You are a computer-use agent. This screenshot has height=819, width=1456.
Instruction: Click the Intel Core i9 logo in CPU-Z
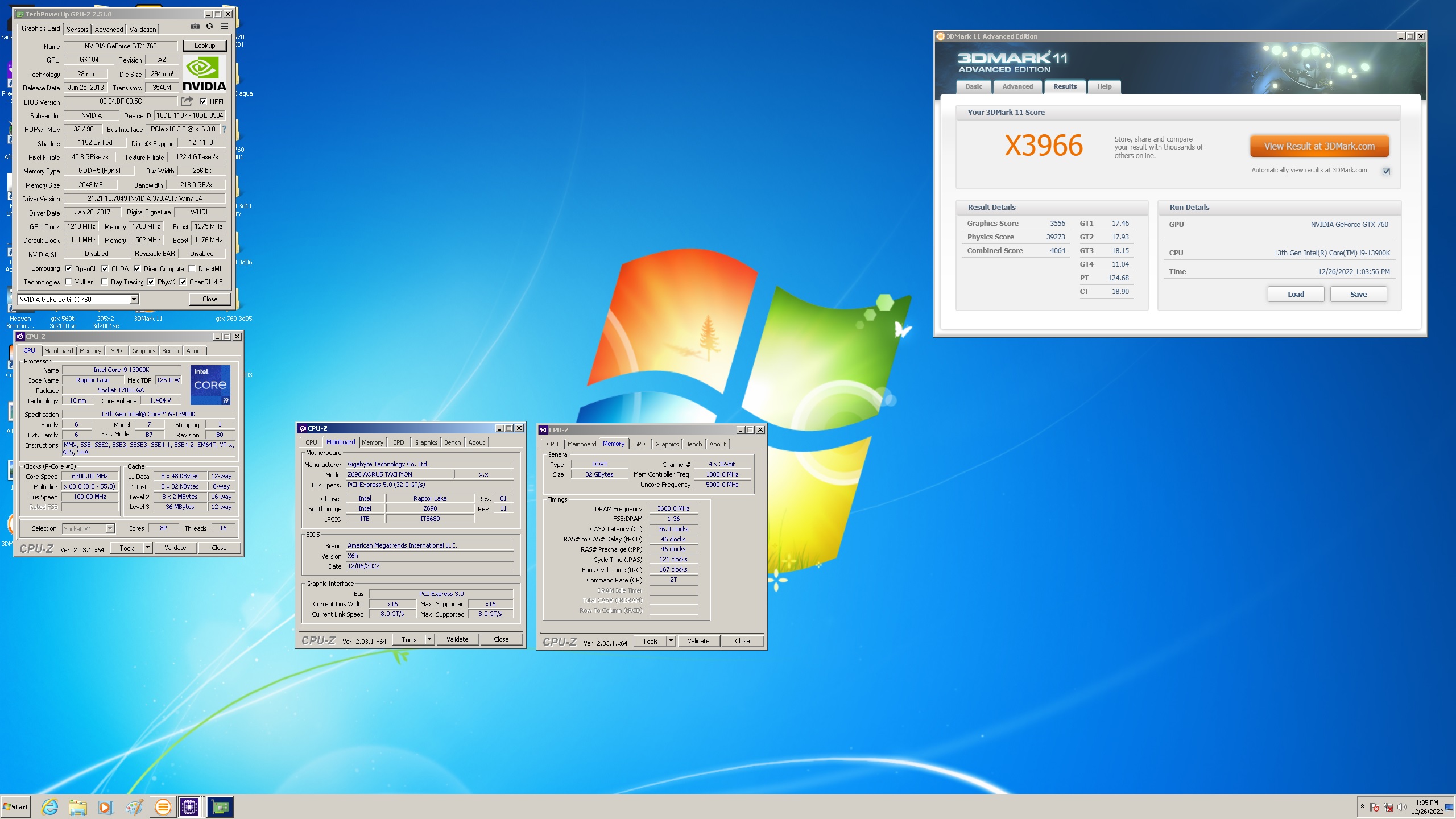tap(210, 385)
